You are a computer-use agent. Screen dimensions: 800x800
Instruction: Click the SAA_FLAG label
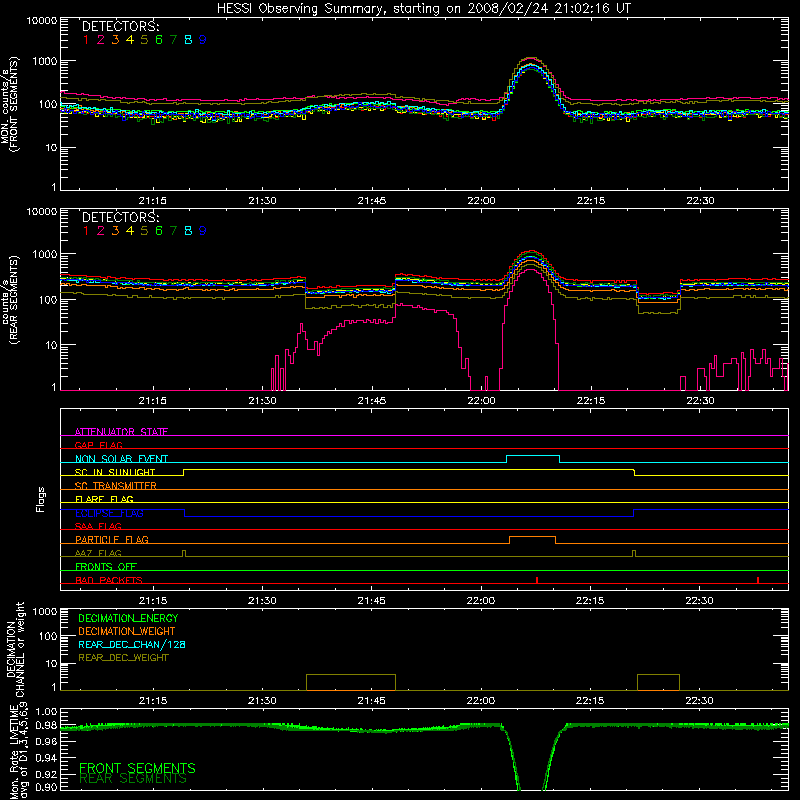coord(98,526)
